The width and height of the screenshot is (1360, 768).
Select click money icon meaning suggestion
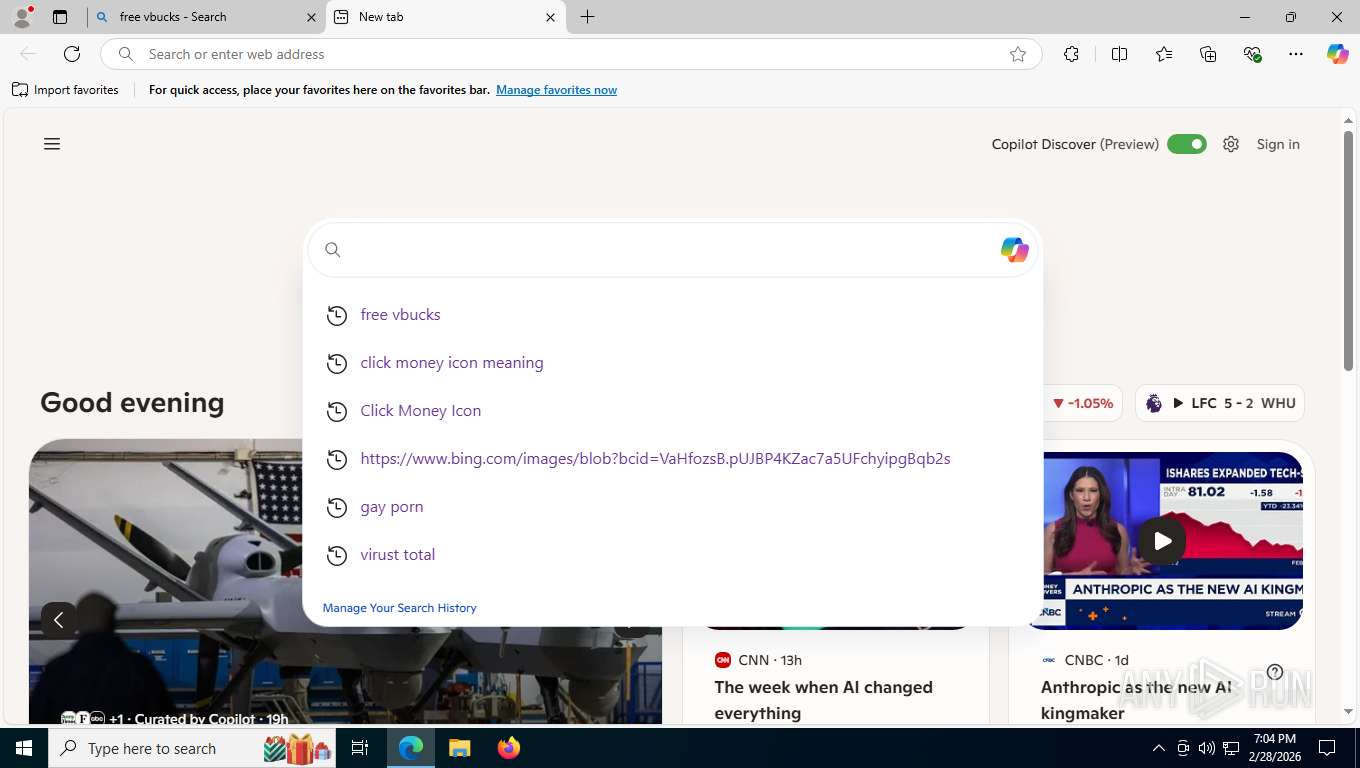pyautogui.click(x=672, y=362)
